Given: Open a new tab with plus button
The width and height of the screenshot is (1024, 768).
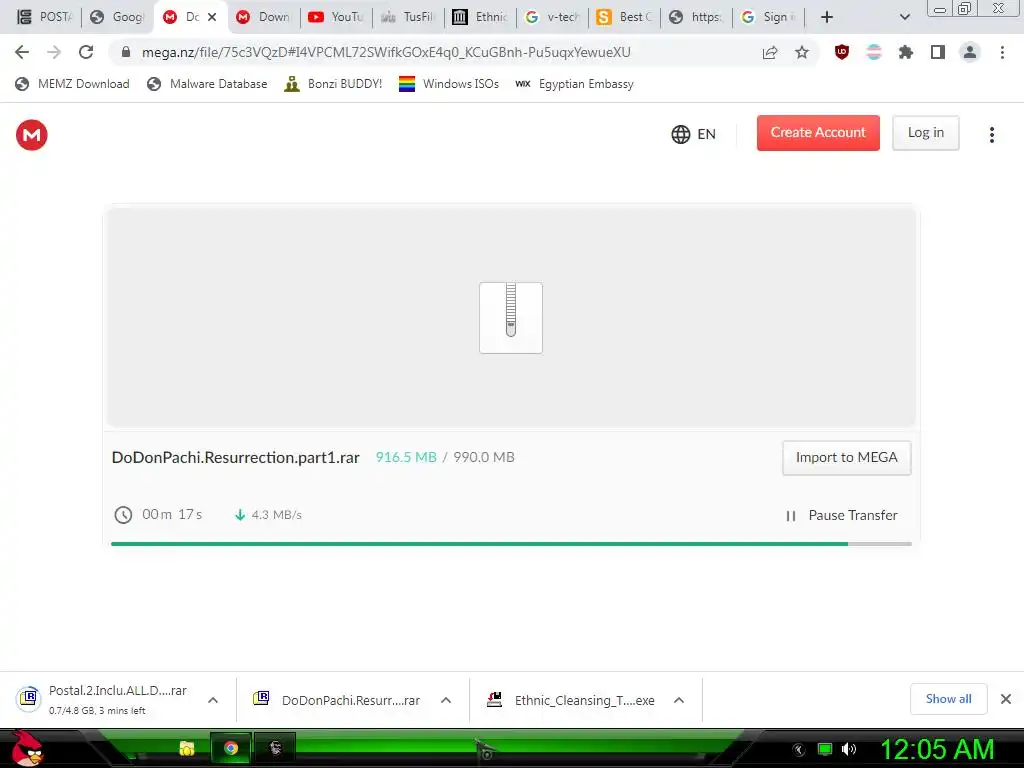Looking at the screenshot, I should [827, 17].
